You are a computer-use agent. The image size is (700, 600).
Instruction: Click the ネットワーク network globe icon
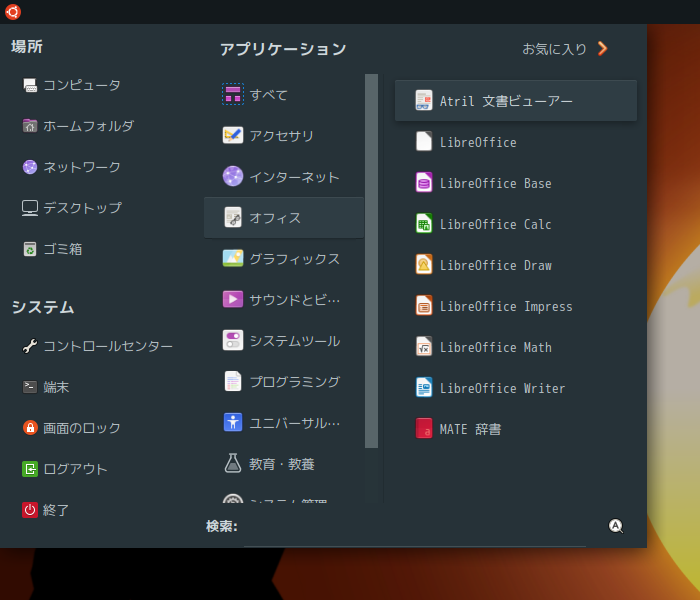click(30, 167)
